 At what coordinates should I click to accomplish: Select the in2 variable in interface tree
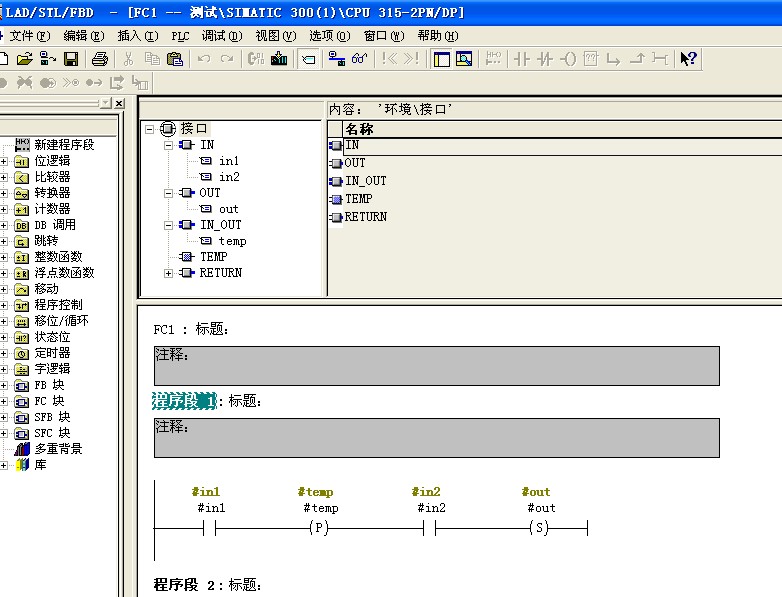pos(229,177)
